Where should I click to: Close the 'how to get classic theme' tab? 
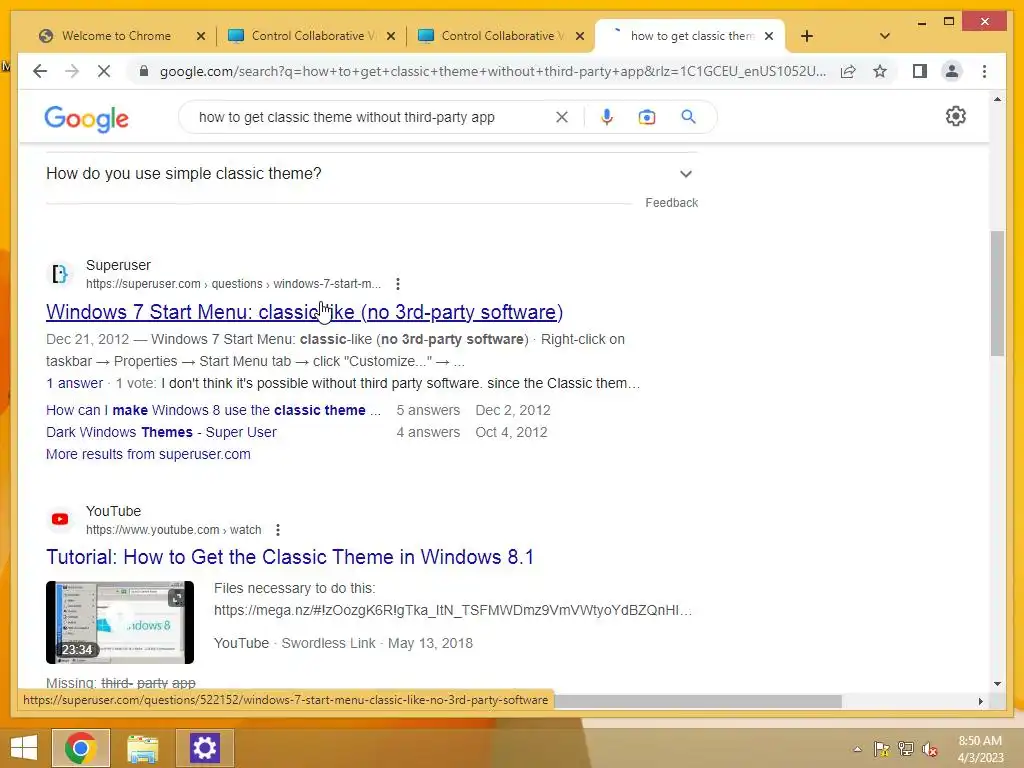point(769,36)
